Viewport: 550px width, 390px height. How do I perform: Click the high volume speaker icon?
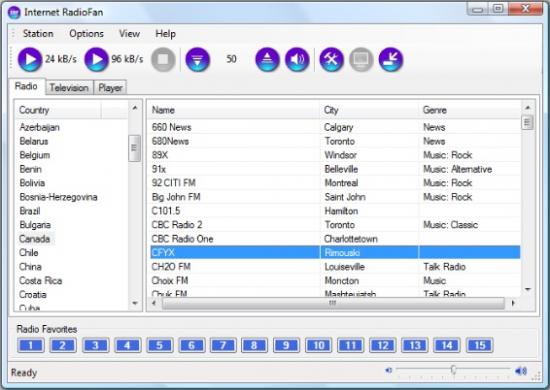tap(521, 371)
